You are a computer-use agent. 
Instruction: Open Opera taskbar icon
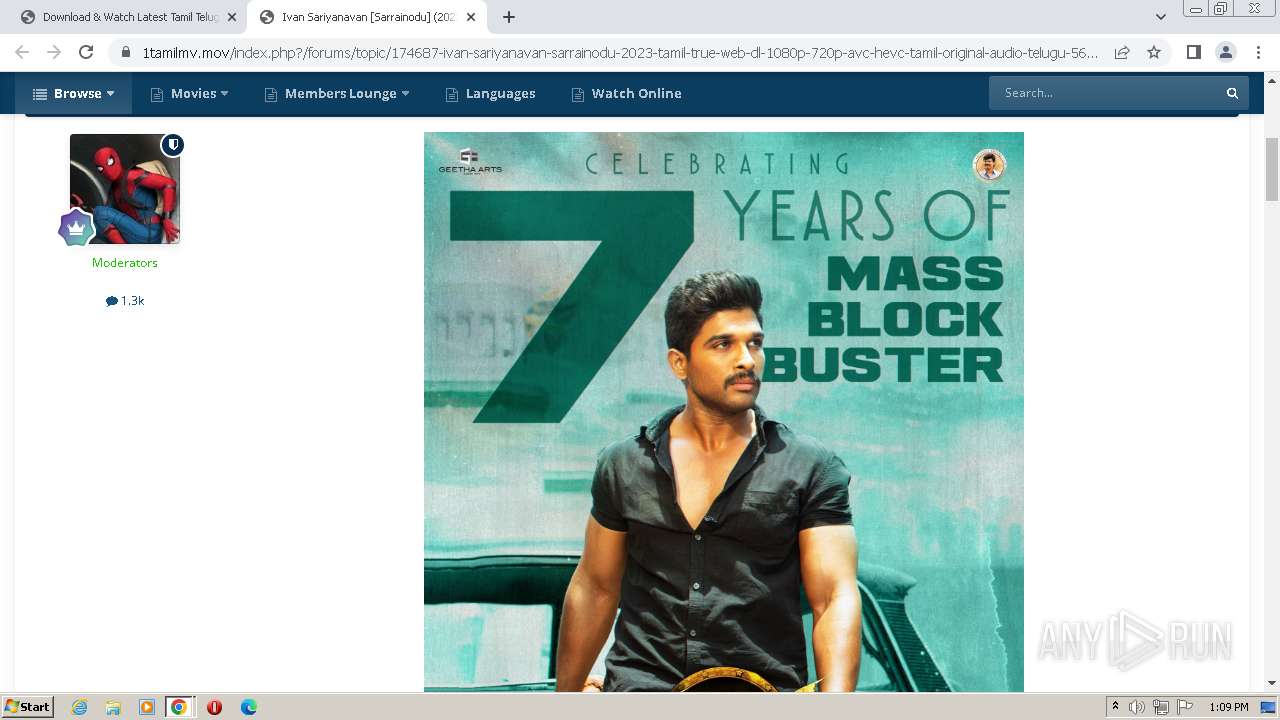coord(214,707)
